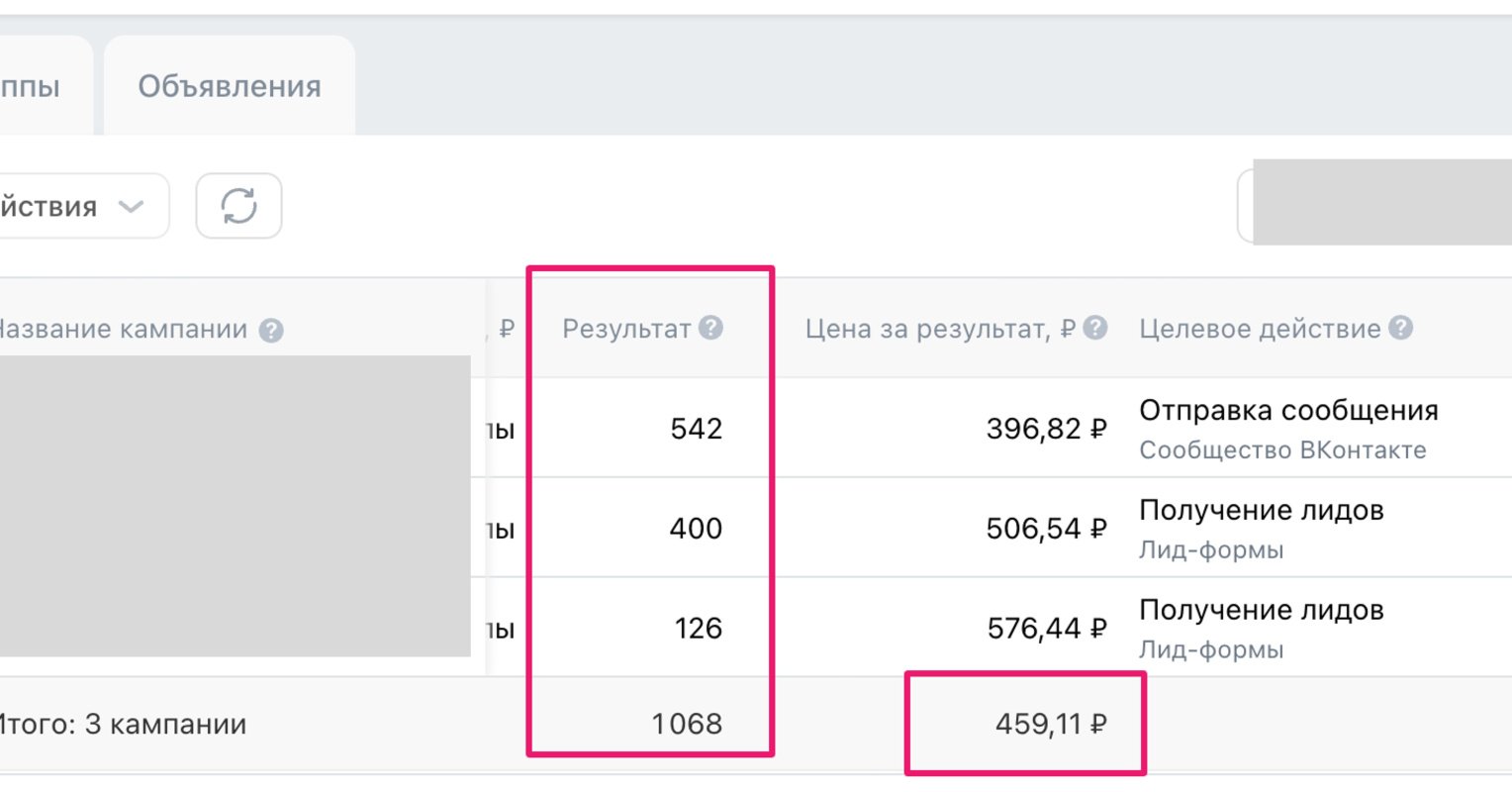Click the Итого: 3 кампании summary row

(756, 724)
